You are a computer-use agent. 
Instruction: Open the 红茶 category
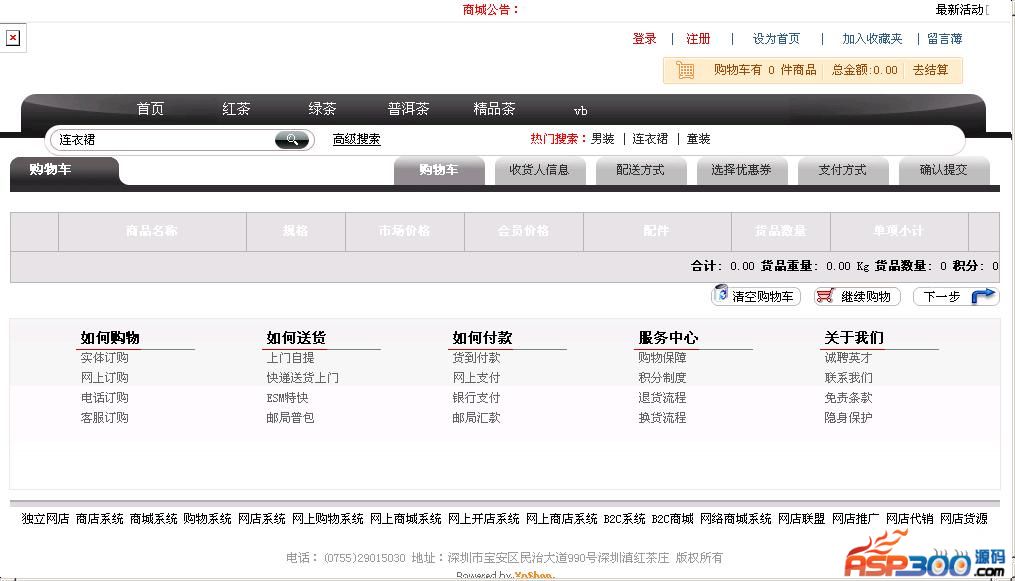(x=236, y=109)
